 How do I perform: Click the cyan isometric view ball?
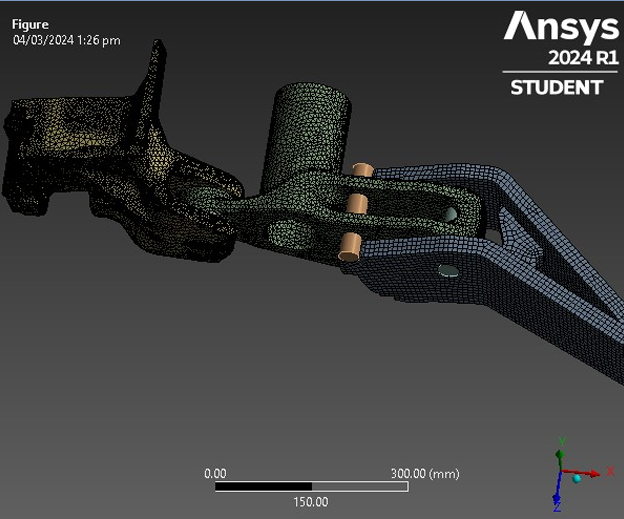pos(577,480)
